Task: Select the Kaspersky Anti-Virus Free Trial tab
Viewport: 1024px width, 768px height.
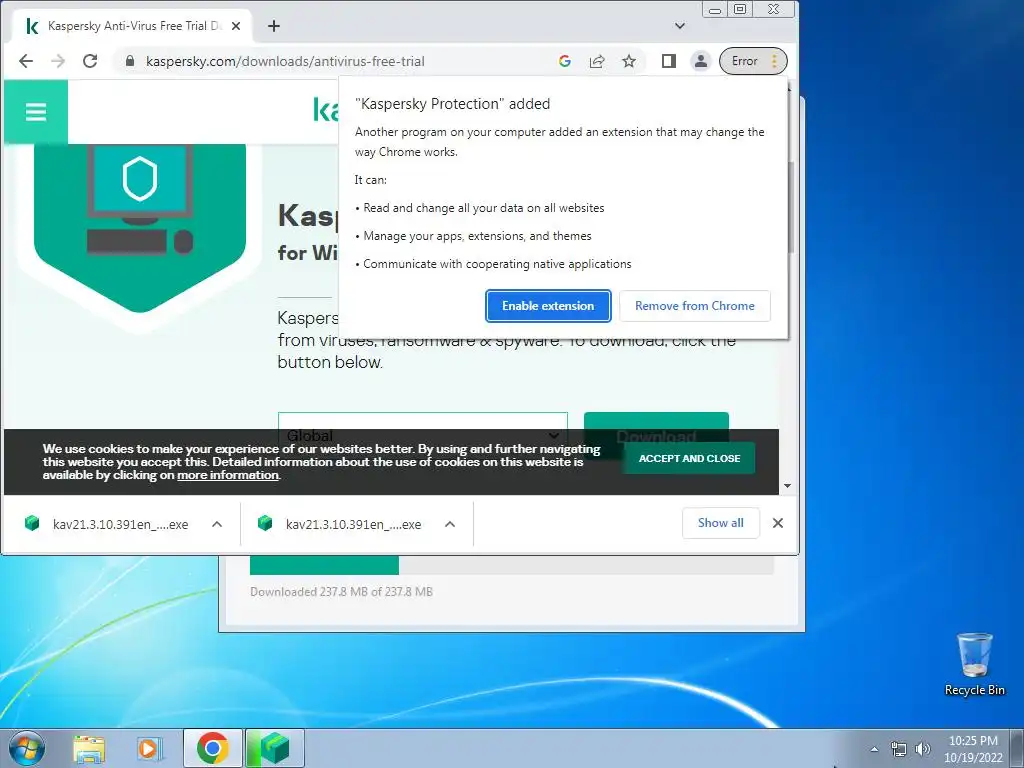Action: (133, 26)
